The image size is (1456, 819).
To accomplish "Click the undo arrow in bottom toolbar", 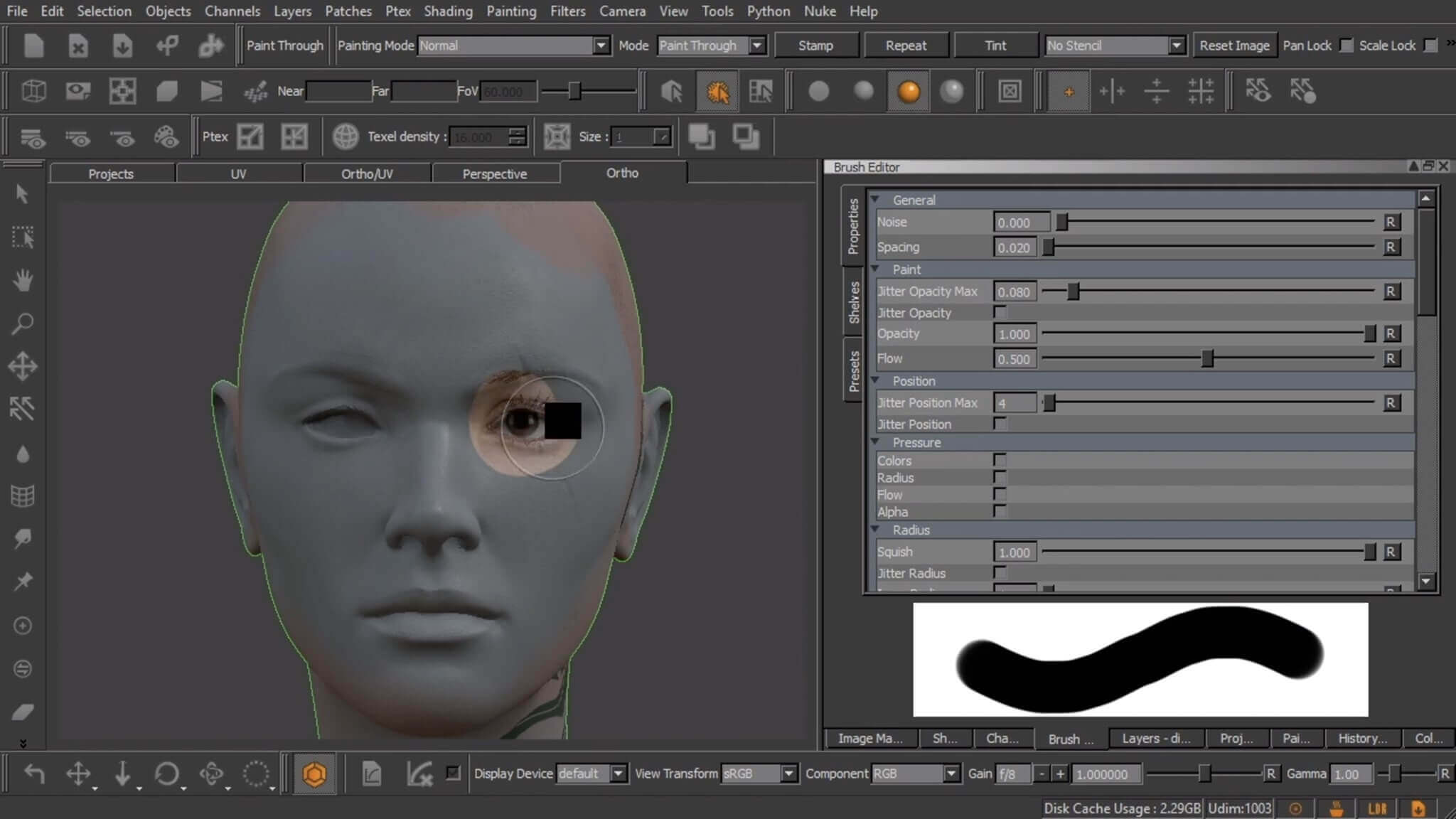I will pyautogui.click(x=33, y=773).
